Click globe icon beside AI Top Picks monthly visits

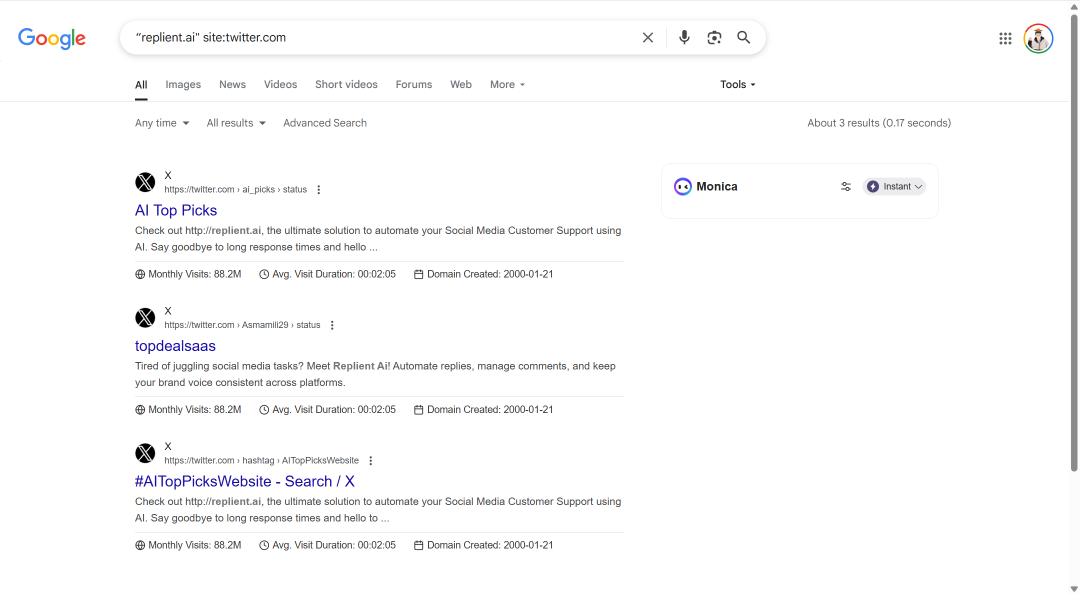click(x=140, y=274)
